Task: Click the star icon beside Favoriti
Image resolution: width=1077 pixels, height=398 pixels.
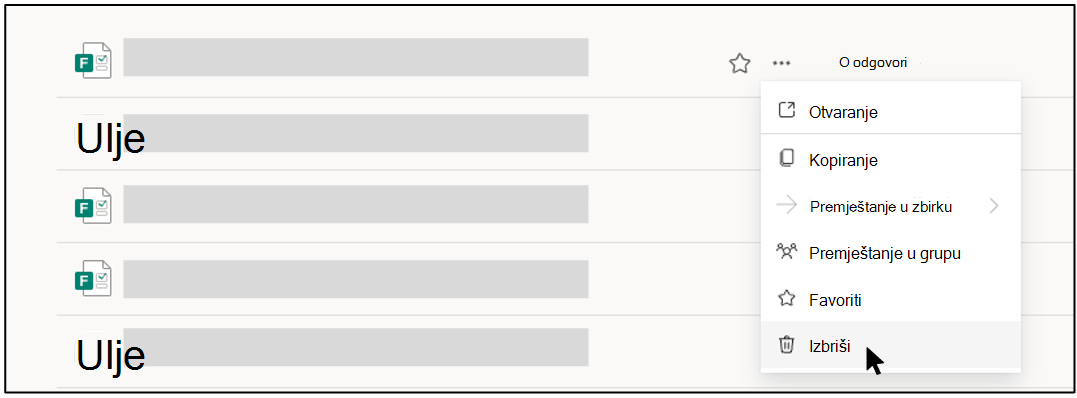Action: (786, 298)
